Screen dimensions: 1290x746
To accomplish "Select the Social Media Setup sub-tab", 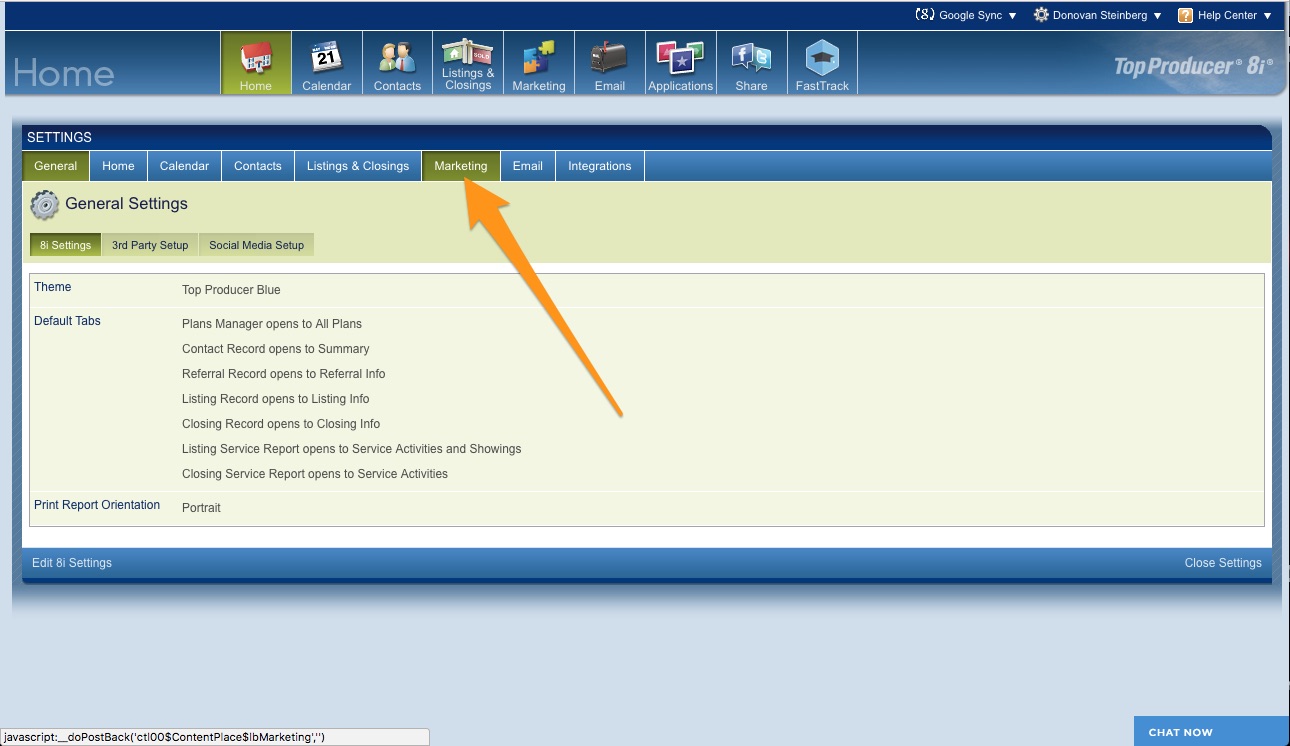I will [257, 245].
